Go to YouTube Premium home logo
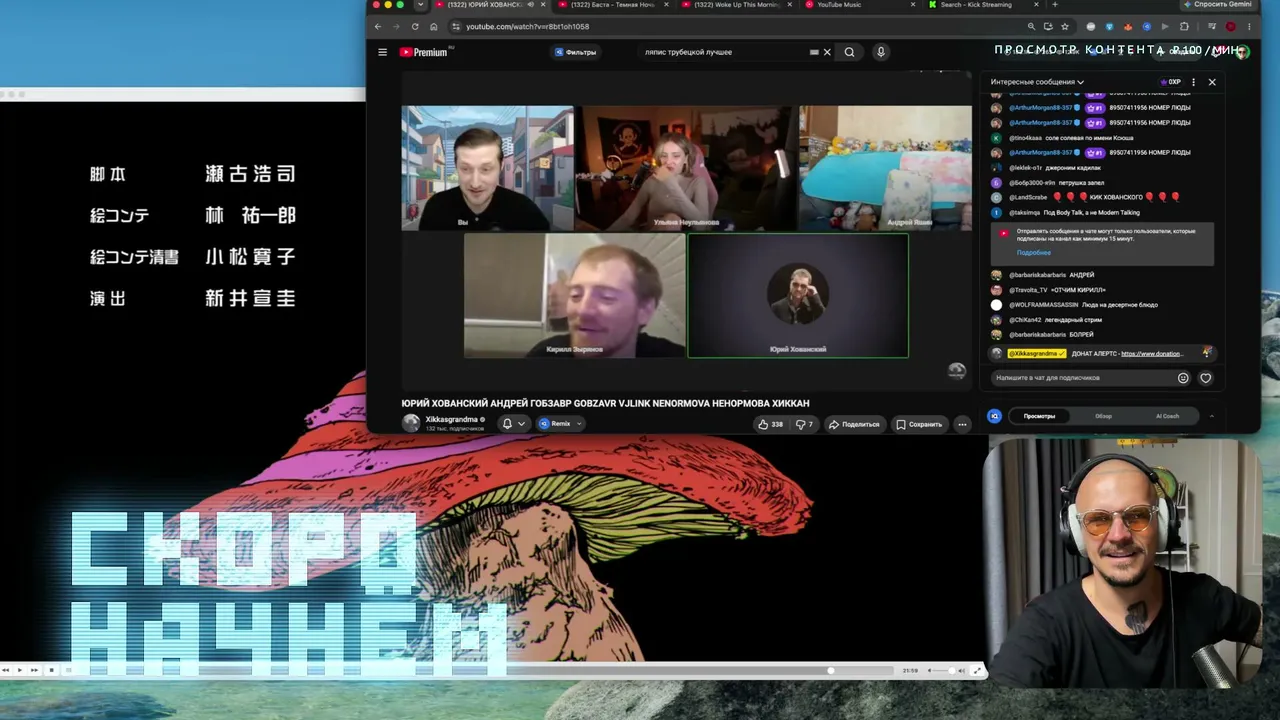1280x720 pixels. click(x=424, y=52)
